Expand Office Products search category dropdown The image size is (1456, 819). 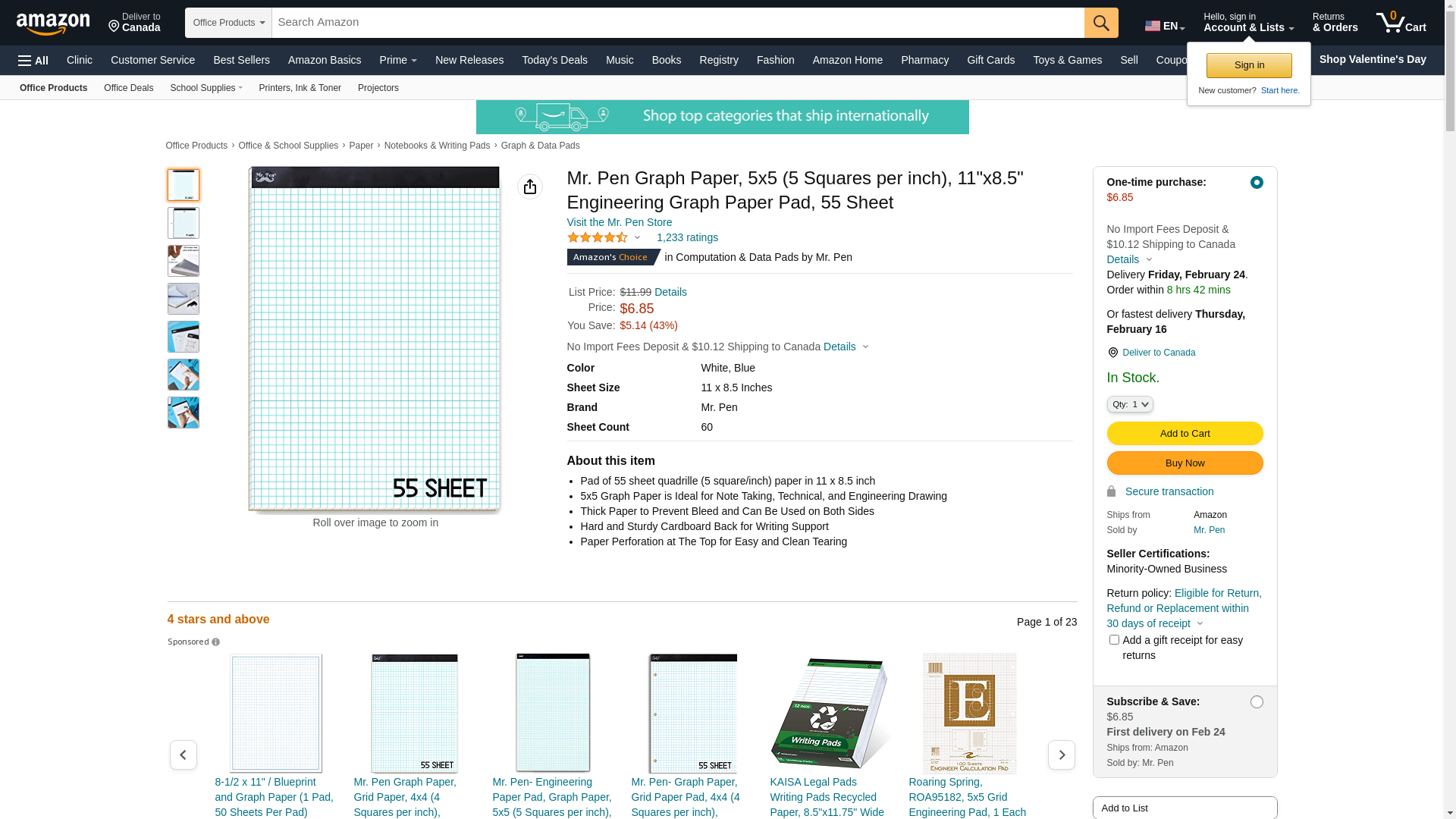tap(228, 23)
